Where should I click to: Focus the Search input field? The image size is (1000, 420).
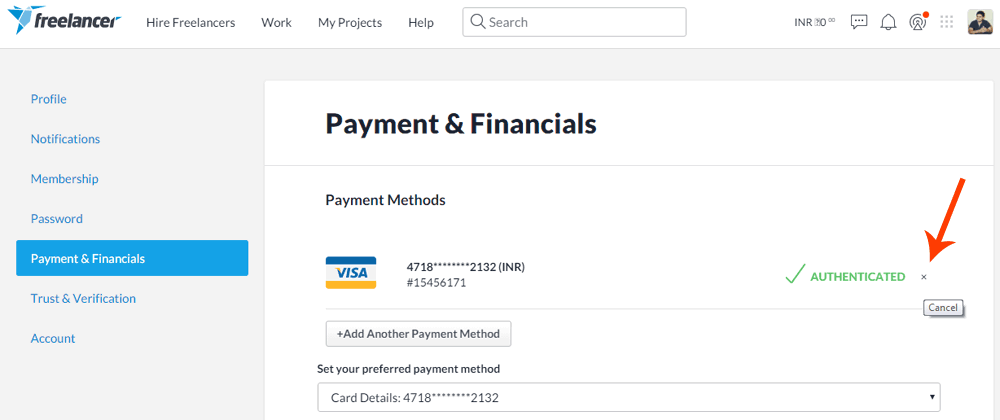(x=574, y=22)
